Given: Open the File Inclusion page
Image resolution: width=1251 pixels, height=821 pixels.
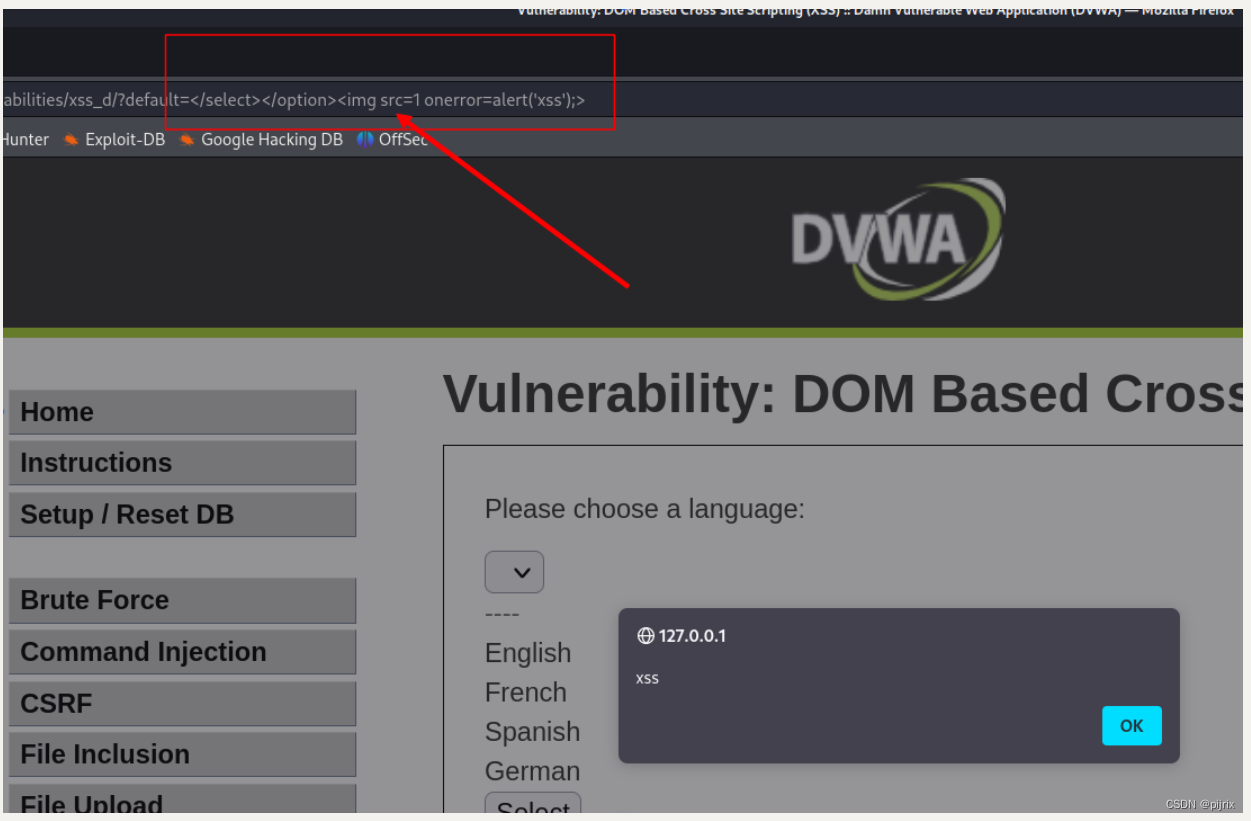Looking at the screenshot, I should pyautogui.click(x=182, y=754).
